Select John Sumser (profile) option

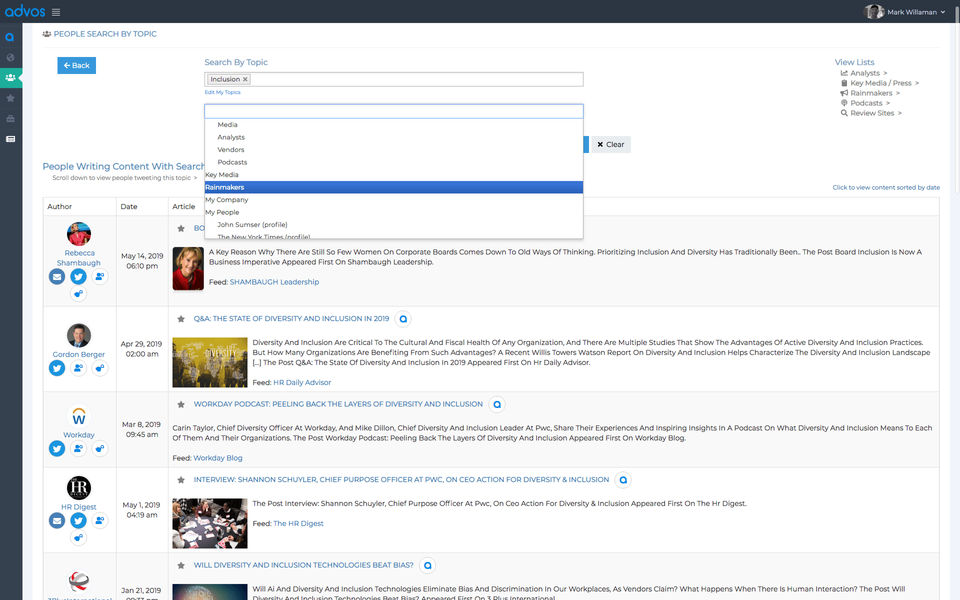[394, 225]
